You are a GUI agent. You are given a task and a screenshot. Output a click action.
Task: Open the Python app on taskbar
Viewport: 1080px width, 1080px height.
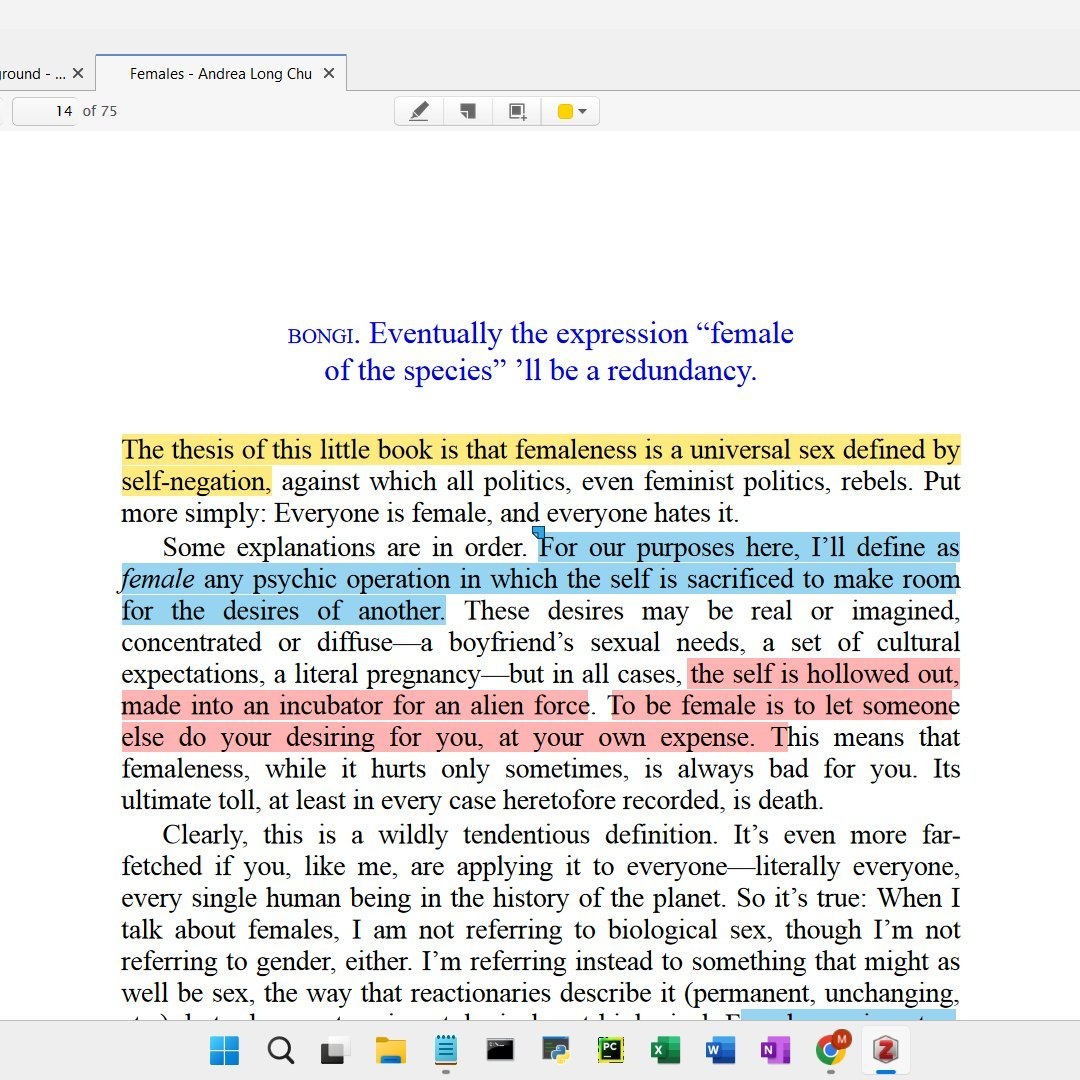(556, 1050)
